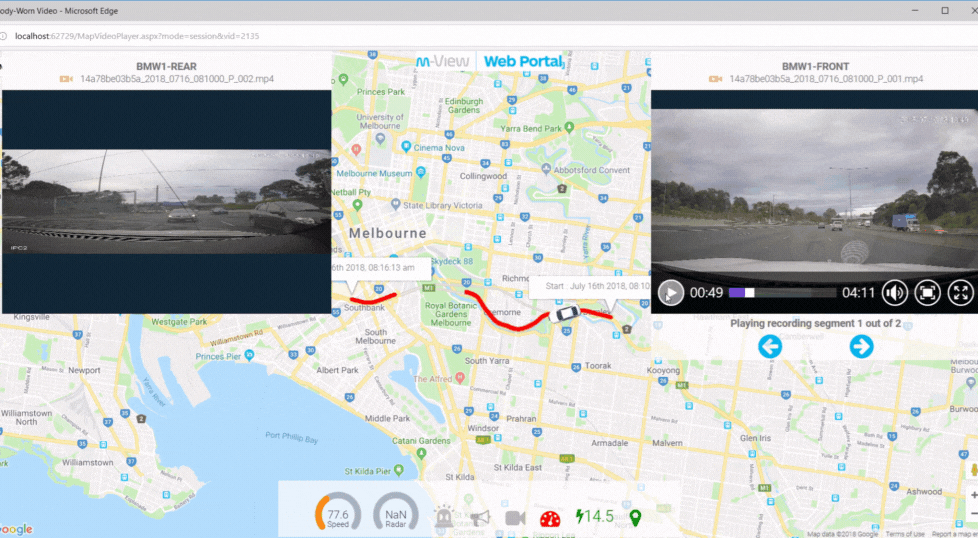This screenshot has width=978, height=538.
Task: Click the fit-to-frame video icon
Action: coord(927,293)
